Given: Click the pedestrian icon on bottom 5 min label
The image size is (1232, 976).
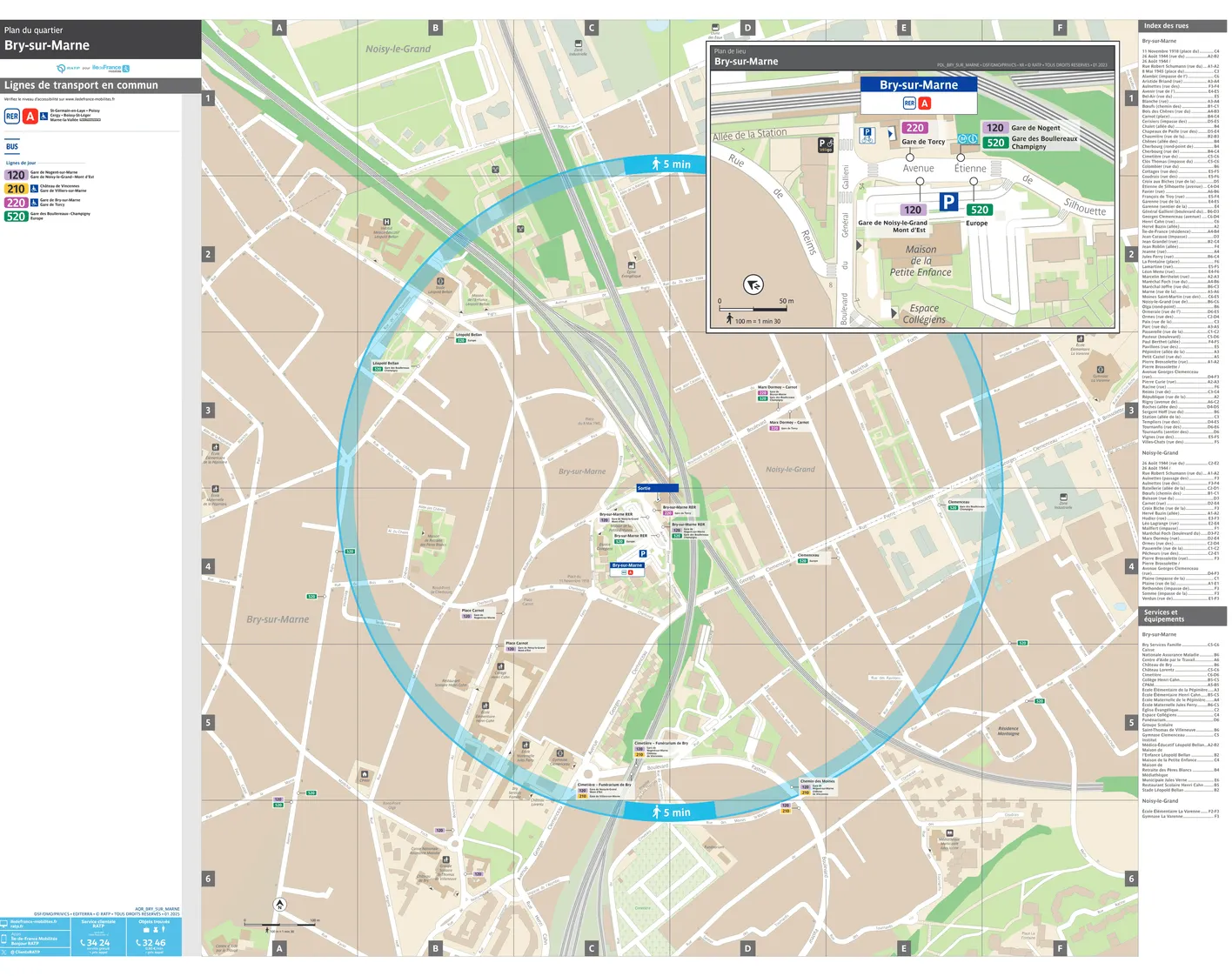Looking at the screenshot, I should tap(656, 812).
